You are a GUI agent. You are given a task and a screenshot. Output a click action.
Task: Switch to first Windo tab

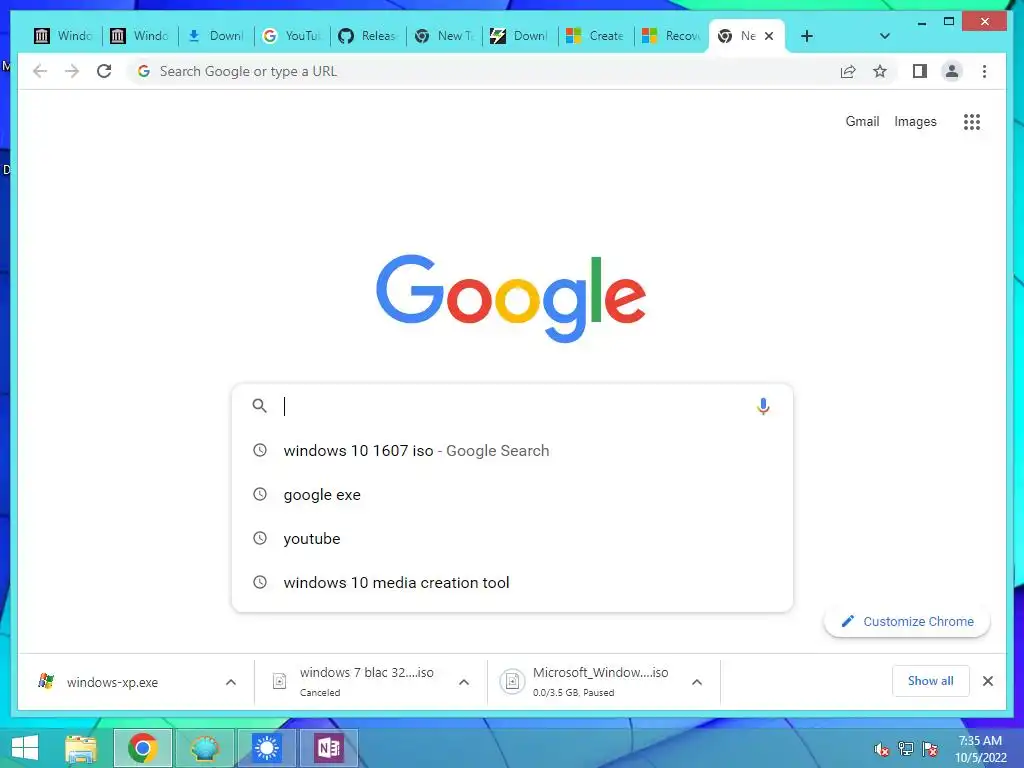coord(63,36)
